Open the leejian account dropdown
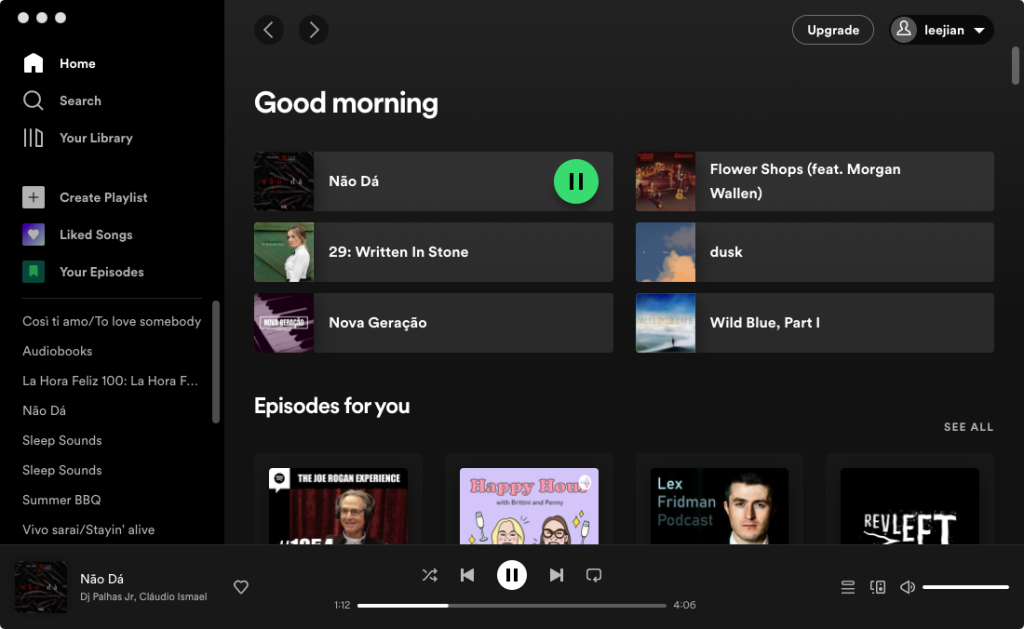 point(941,30)
